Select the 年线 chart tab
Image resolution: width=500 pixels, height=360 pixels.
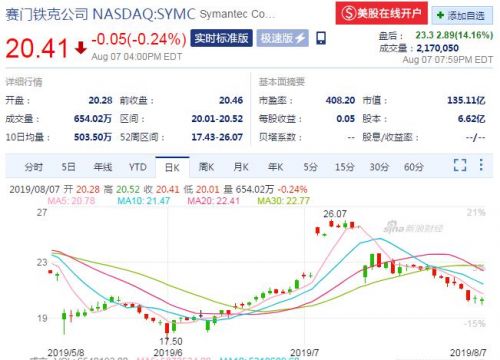point(103,167)
